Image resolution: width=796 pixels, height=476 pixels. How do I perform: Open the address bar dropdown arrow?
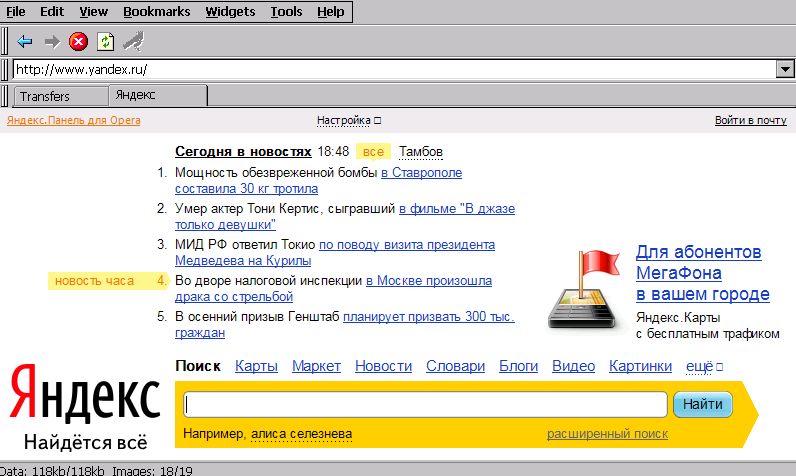pyautogui.click(x=785, y=70)
